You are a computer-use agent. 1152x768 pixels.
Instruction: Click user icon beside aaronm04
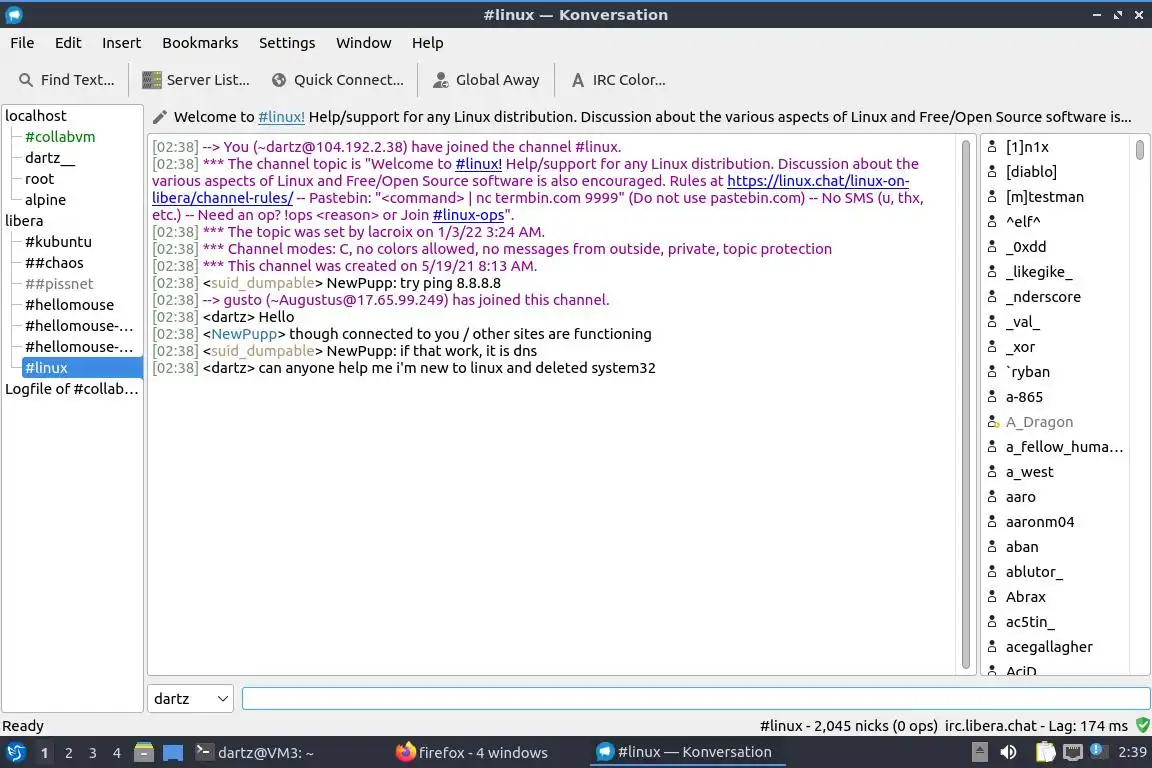[992, 522]
